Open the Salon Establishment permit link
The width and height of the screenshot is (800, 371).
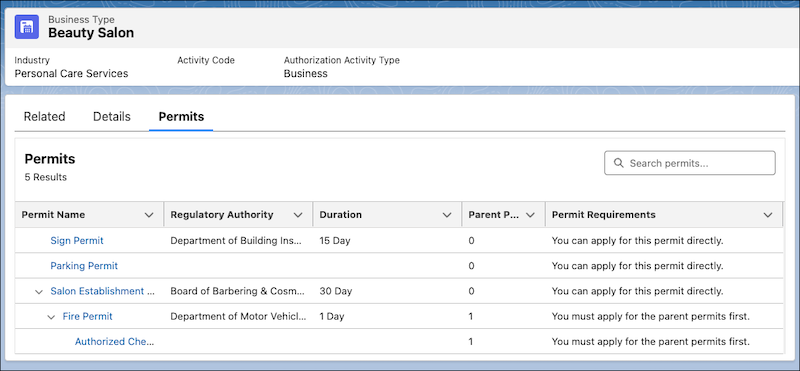click(x=103, y=291)
